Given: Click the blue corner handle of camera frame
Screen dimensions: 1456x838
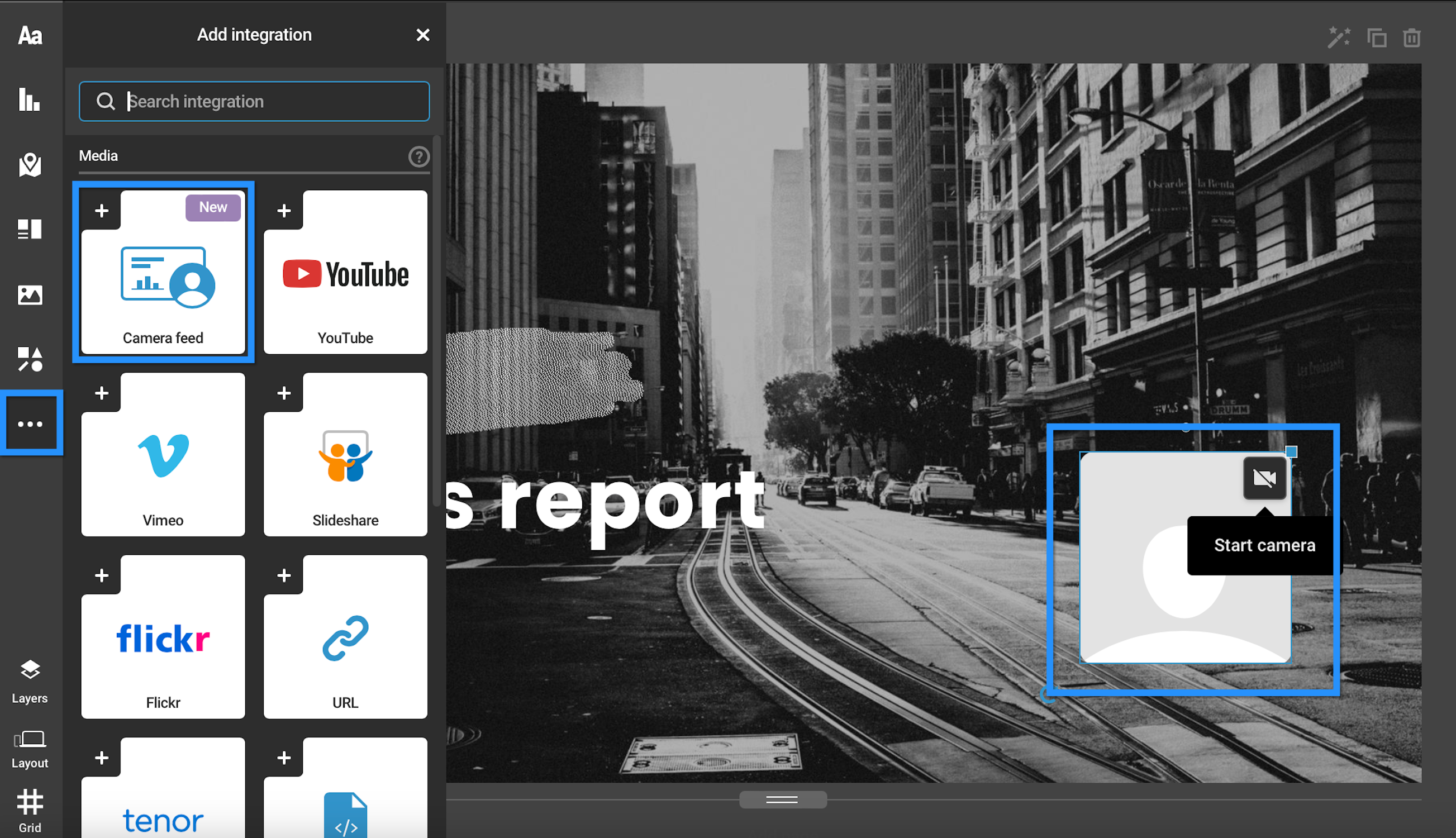Looking at the screenshot, I should point(1291,452).
